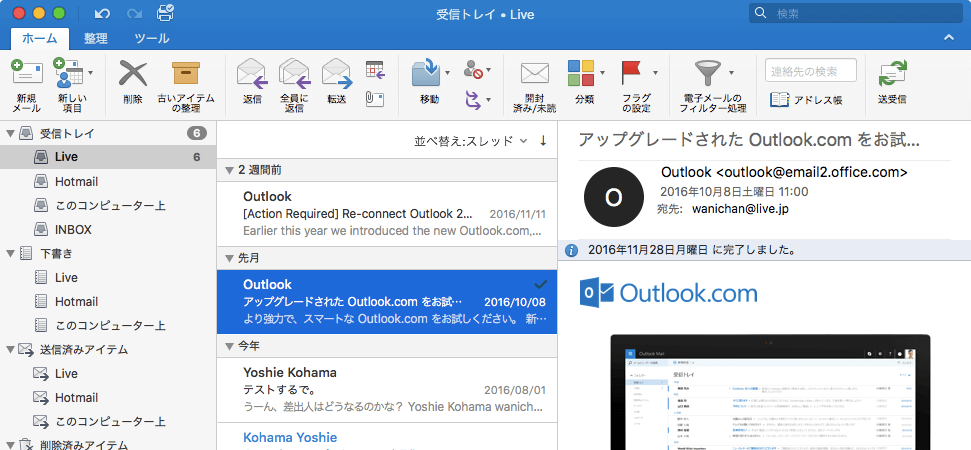Viewport: 971px width, 450px height.
Task: Switch to the 整理 tab
Action: pos(96,38)
